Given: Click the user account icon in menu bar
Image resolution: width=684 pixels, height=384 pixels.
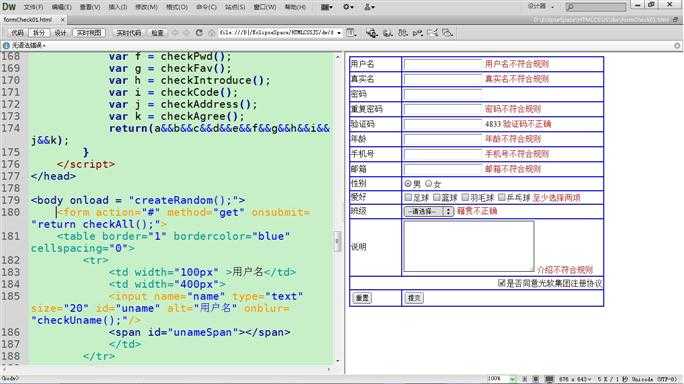Looking at the screenshot, I should click(369, 7).
